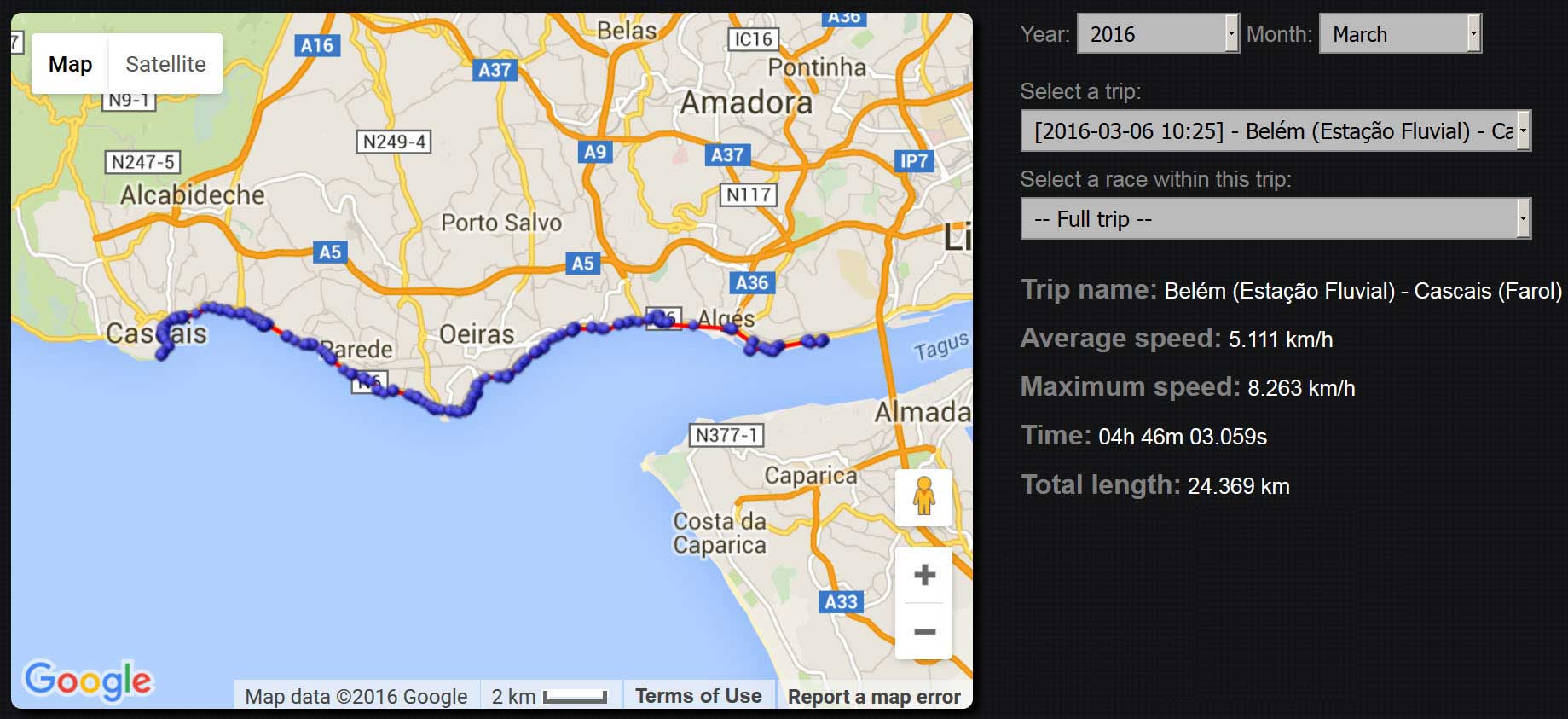Screen dimensions: 1568x719
Task: Click the A33 highway shield
Action: coord(841,601)
